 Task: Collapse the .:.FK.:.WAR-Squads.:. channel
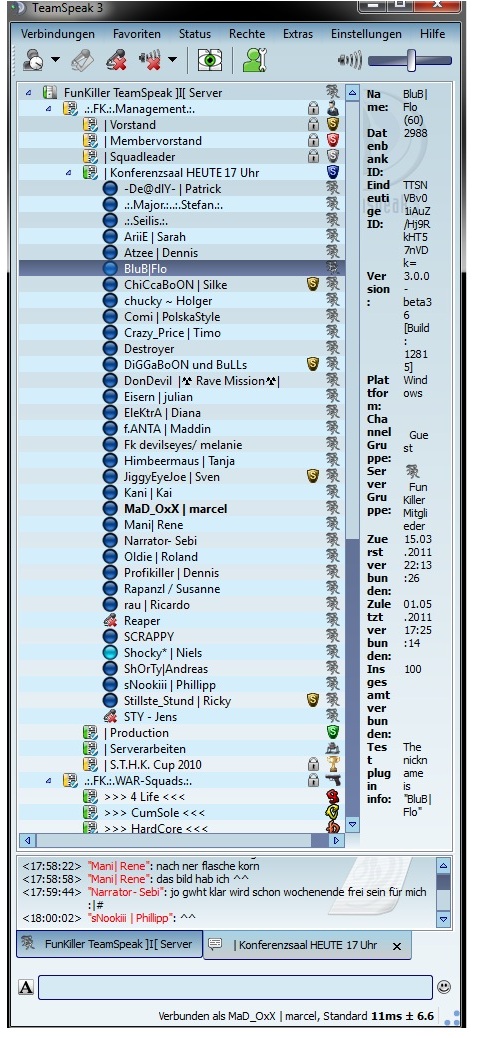click(x=48, y=780)
